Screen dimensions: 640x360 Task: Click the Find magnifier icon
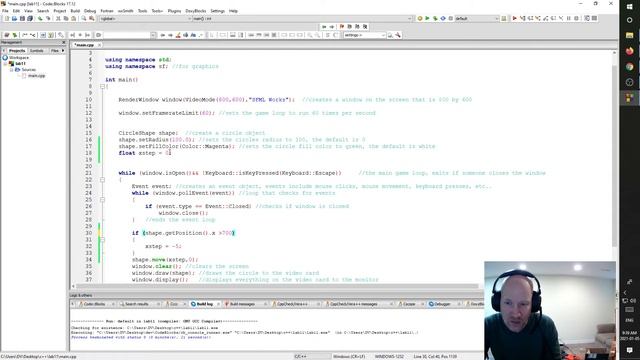(84, 19)
